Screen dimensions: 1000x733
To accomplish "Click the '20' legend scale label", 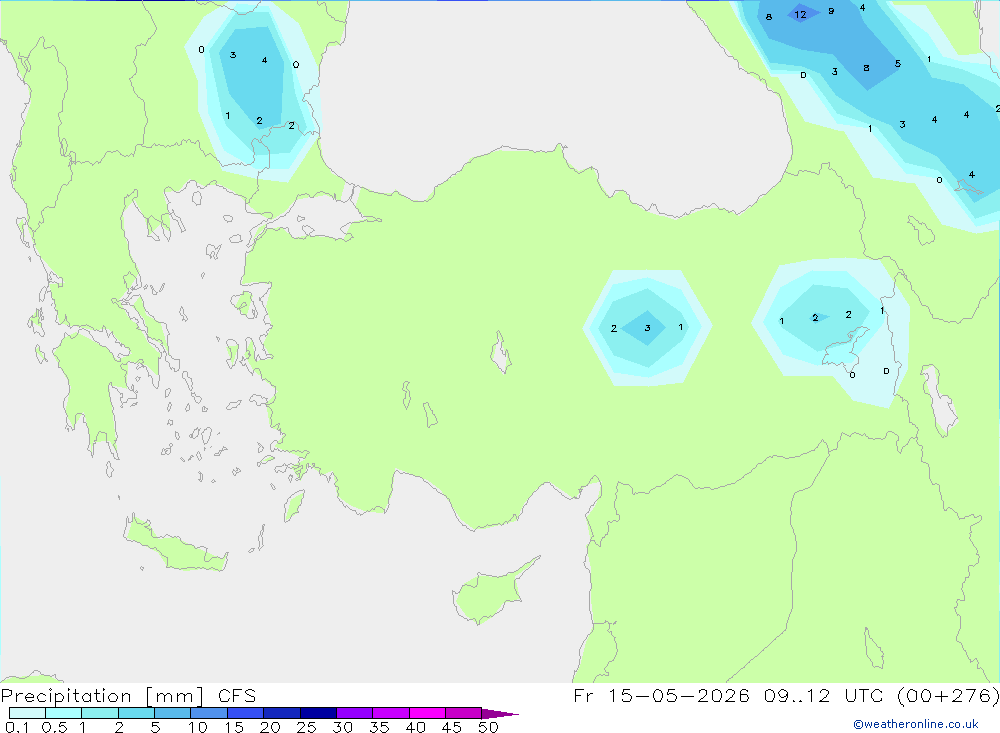I will pos(270,727).
